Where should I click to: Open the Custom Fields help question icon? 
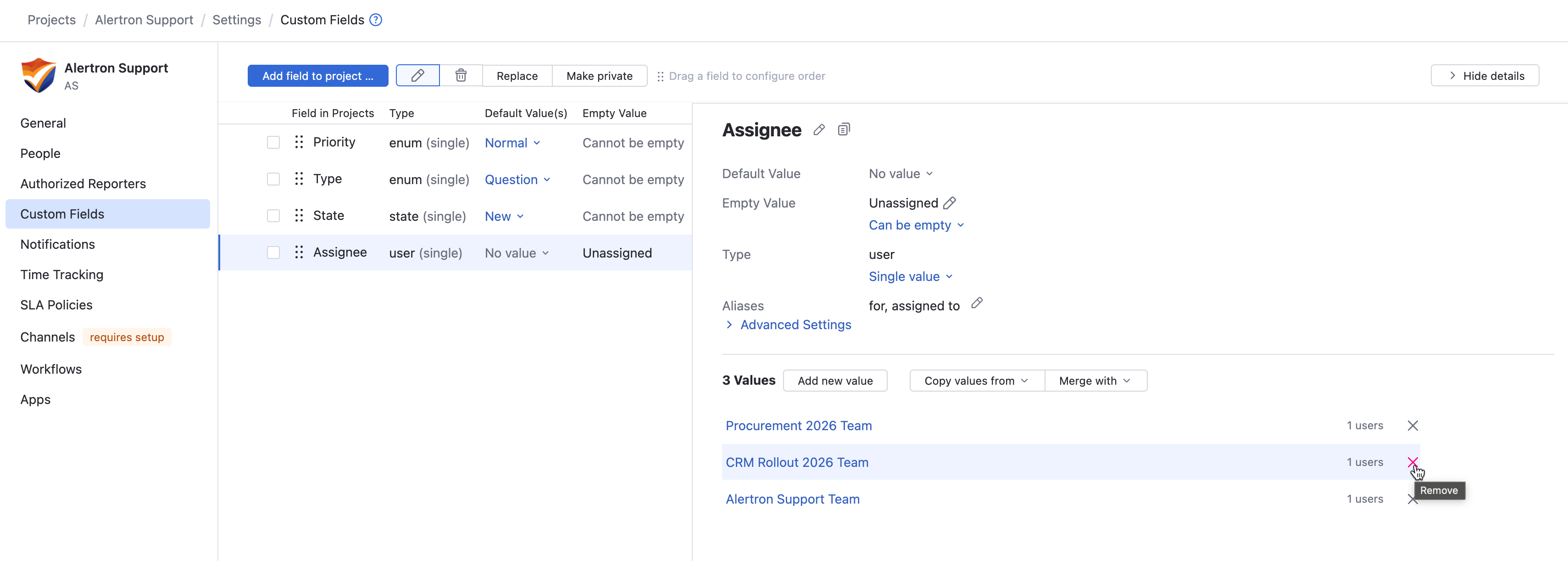coord(376,20)
